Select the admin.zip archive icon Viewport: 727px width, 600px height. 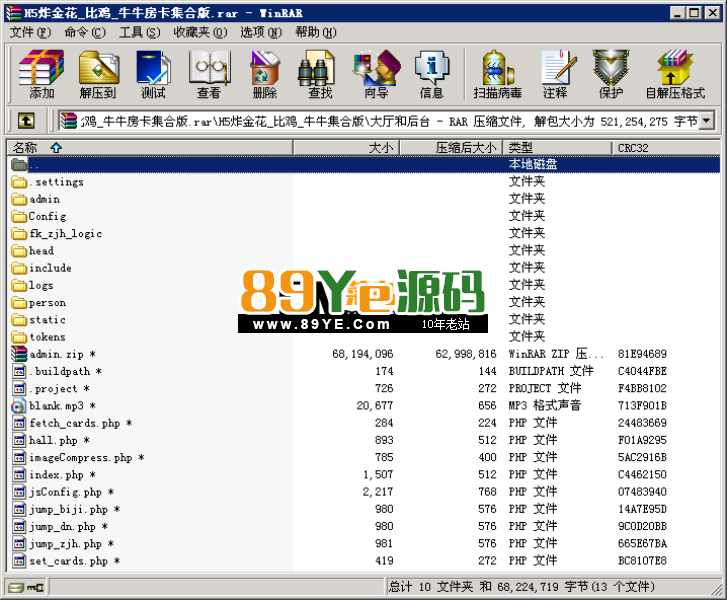pos(19,354)
